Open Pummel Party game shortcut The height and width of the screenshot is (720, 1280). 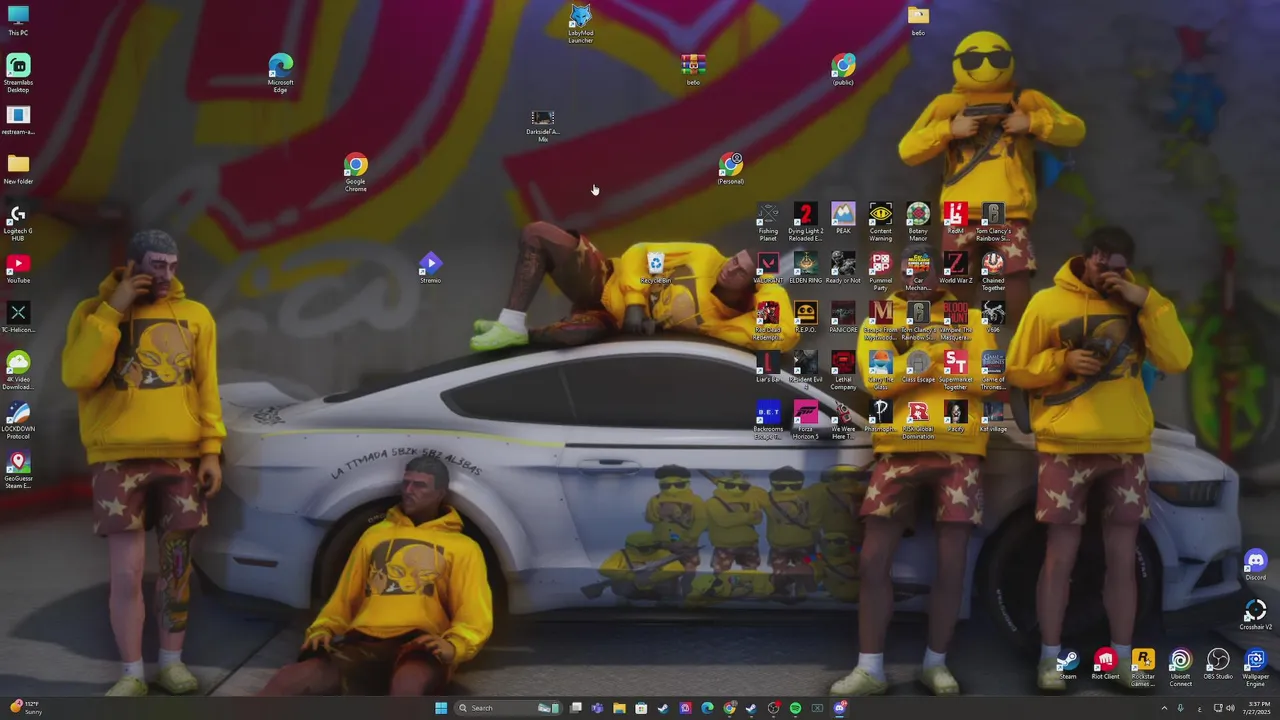880,271
